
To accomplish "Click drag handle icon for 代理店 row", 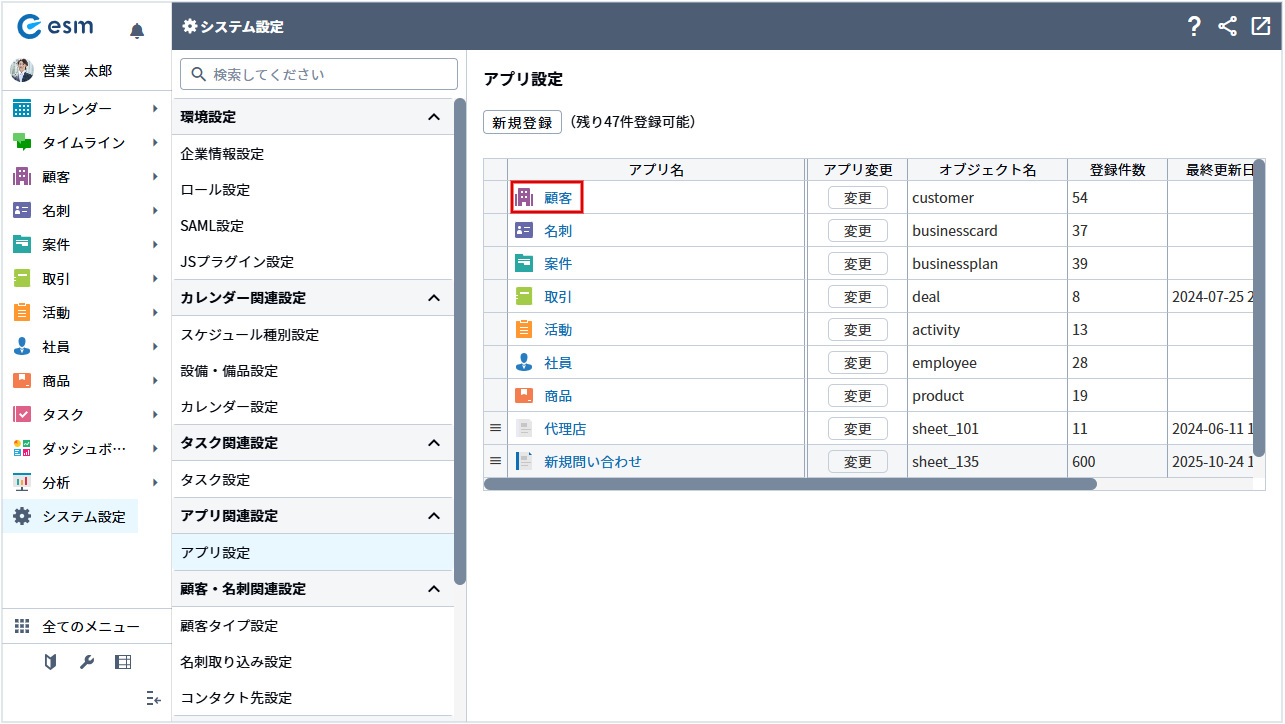I will [495, 428].
